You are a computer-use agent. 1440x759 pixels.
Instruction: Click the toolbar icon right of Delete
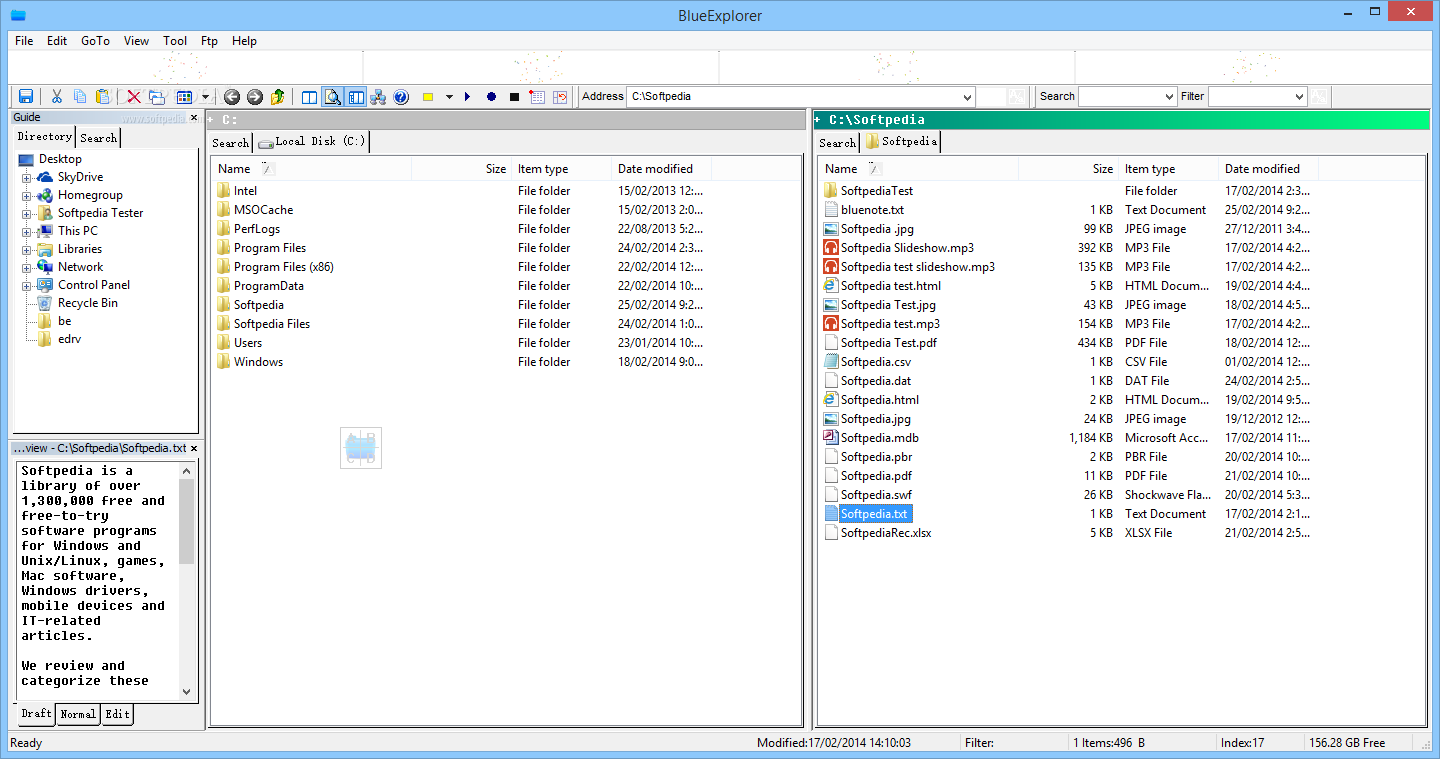click(157, 97)
